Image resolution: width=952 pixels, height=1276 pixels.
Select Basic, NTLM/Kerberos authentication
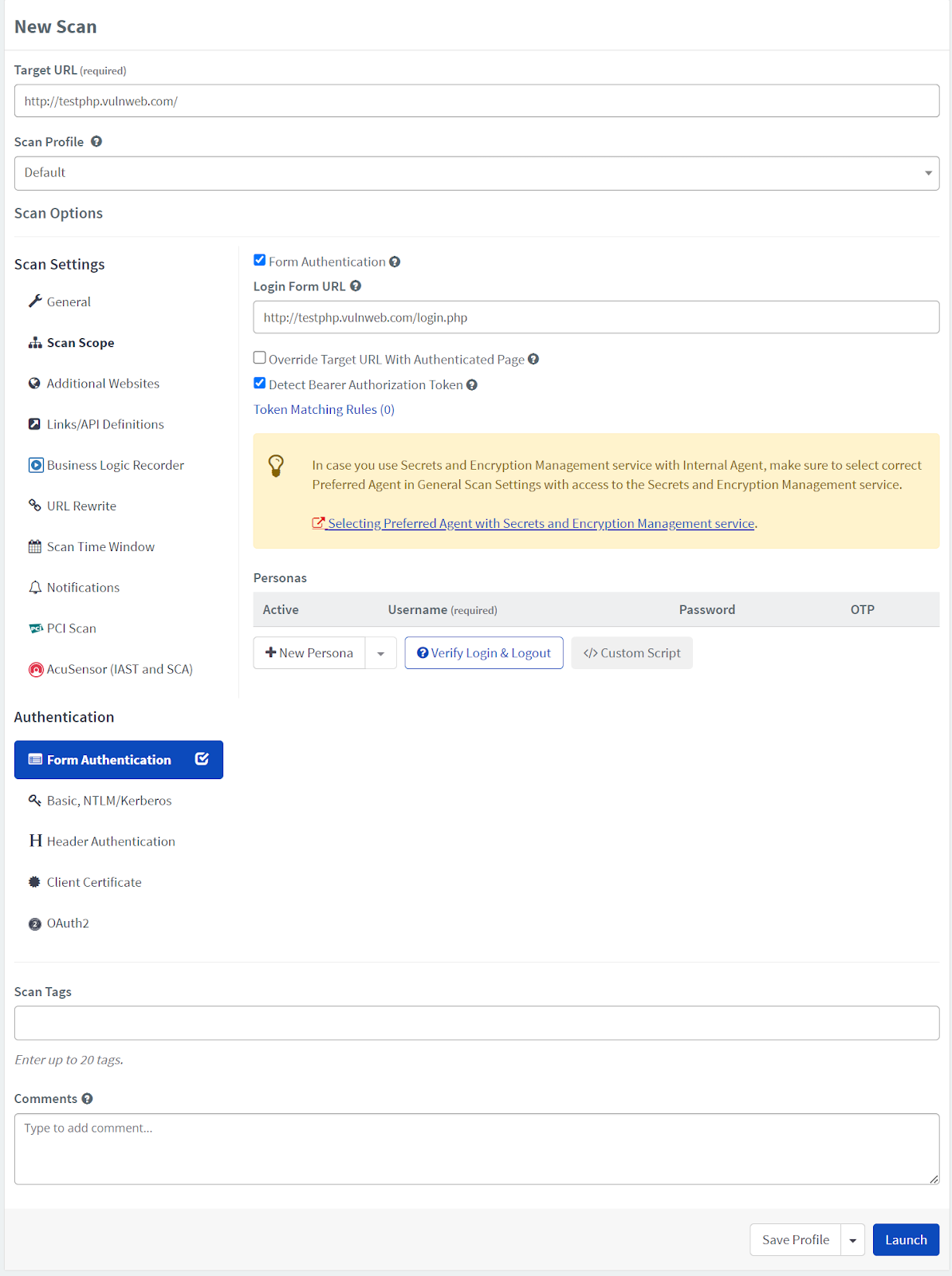click(x=109, y=800)
